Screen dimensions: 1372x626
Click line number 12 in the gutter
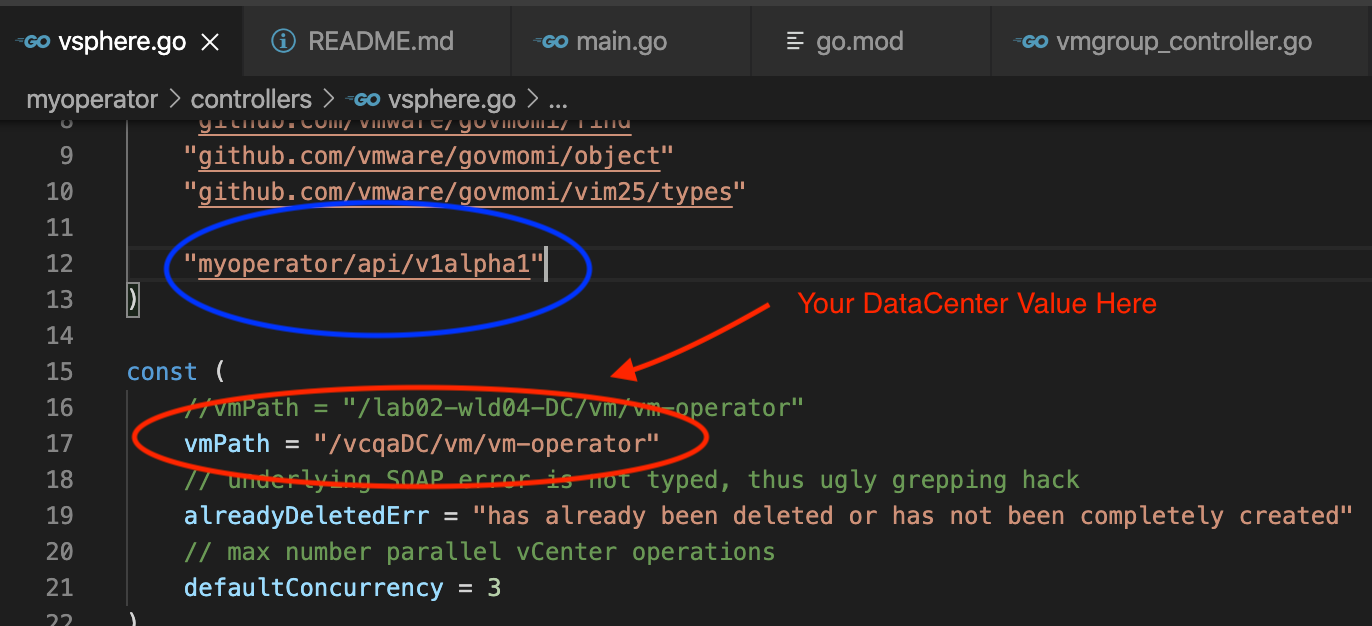(x=60, y=264)
